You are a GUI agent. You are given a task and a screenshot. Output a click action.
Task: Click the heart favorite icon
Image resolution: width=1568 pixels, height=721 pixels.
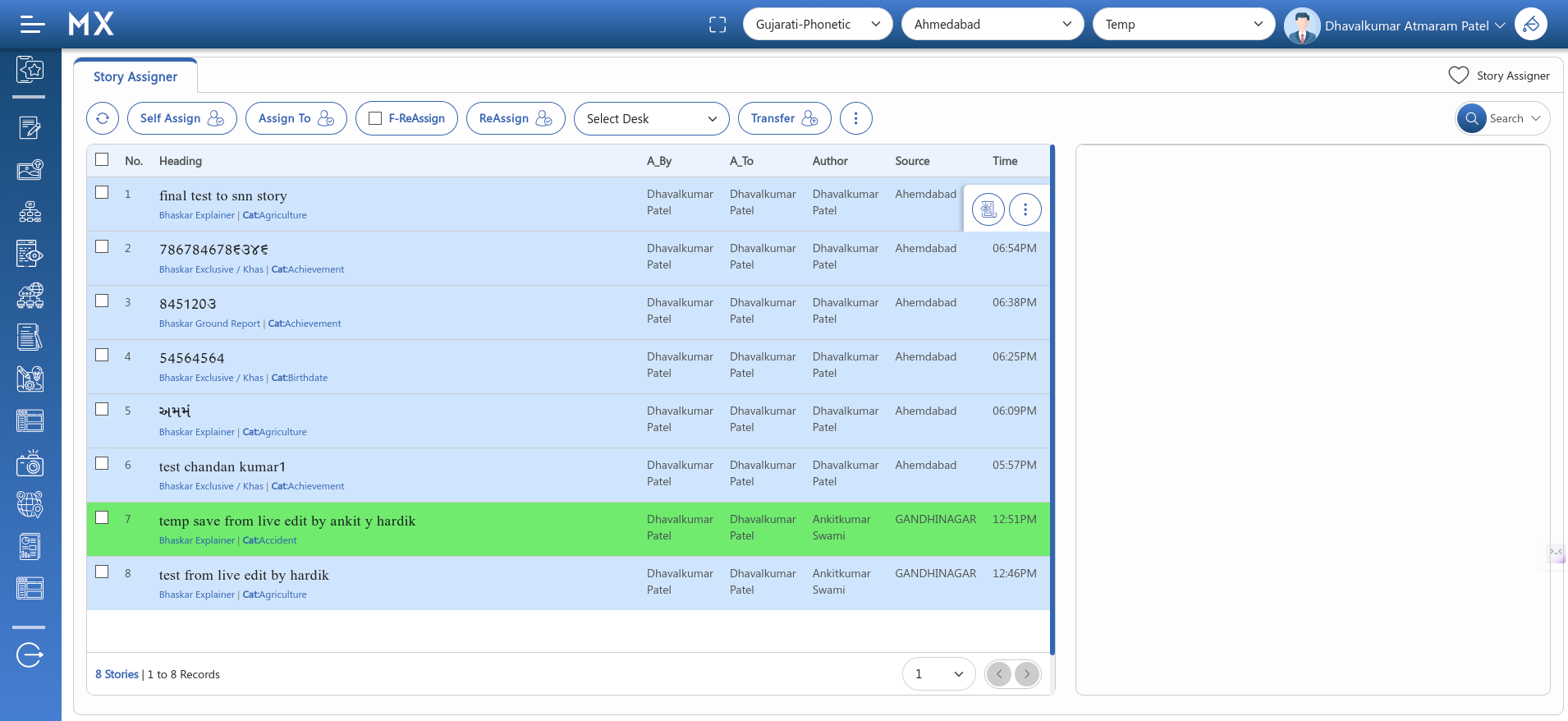point(1458,76)
